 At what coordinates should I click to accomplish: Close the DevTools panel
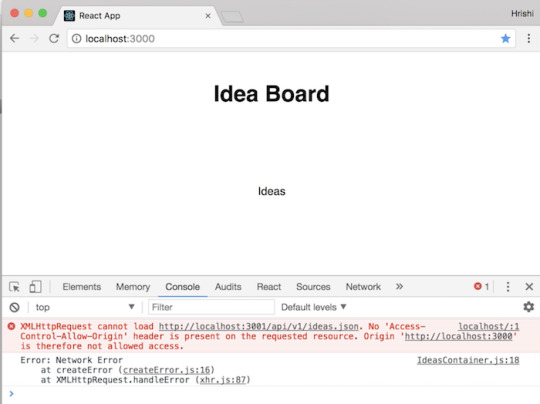click(x=529, y=287)
